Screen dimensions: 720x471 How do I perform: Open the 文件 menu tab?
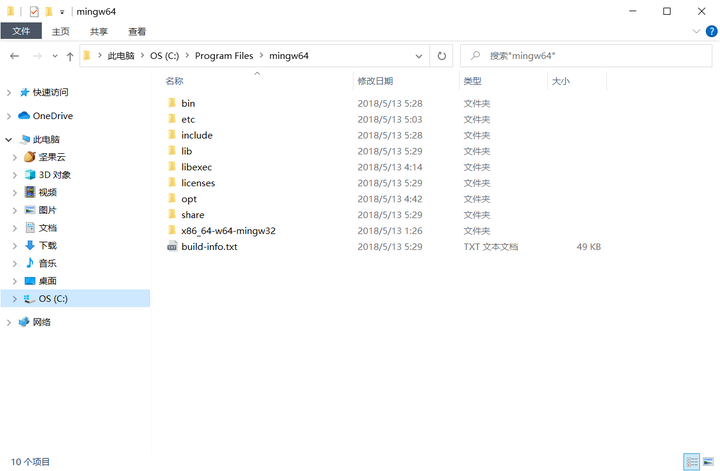(21, 31)
